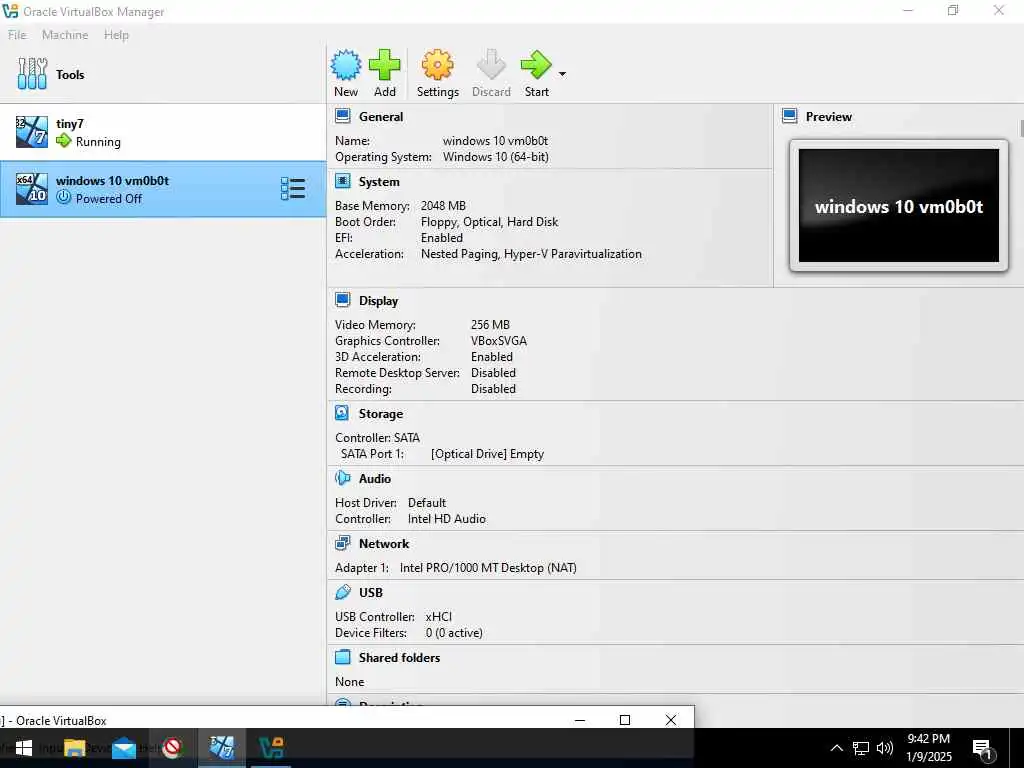Click the Network section icon

(342, 543)
